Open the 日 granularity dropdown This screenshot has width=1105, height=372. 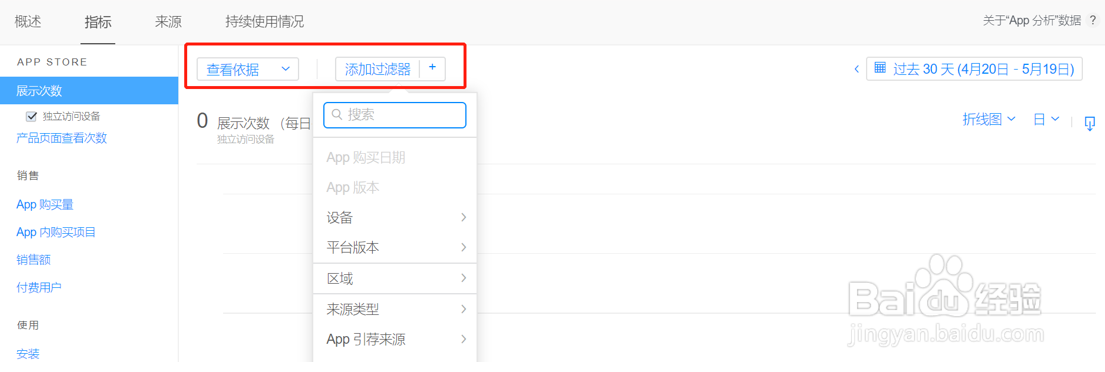pos(1047,120)
